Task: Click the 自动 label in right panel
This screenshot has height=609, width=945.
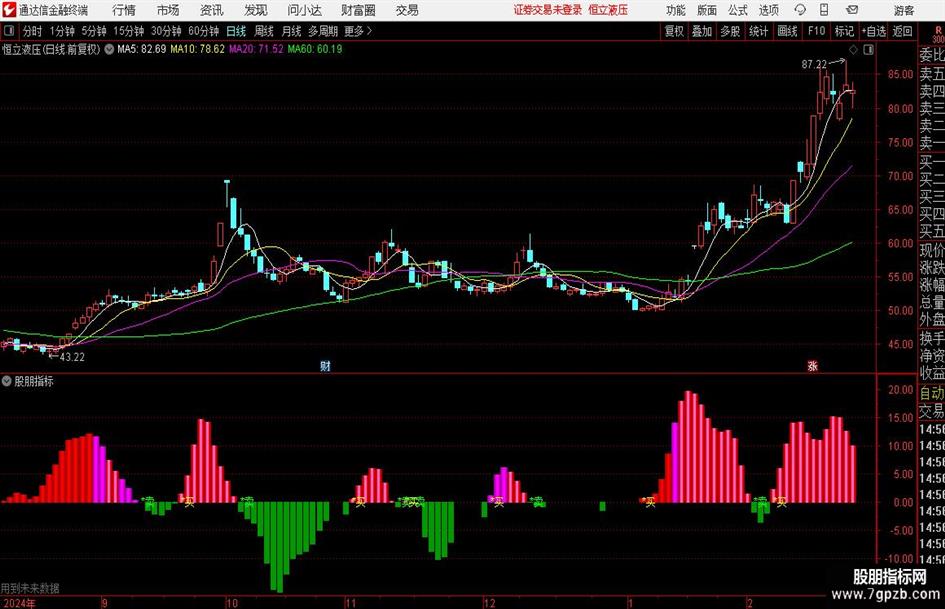Action: click(932, 393)
